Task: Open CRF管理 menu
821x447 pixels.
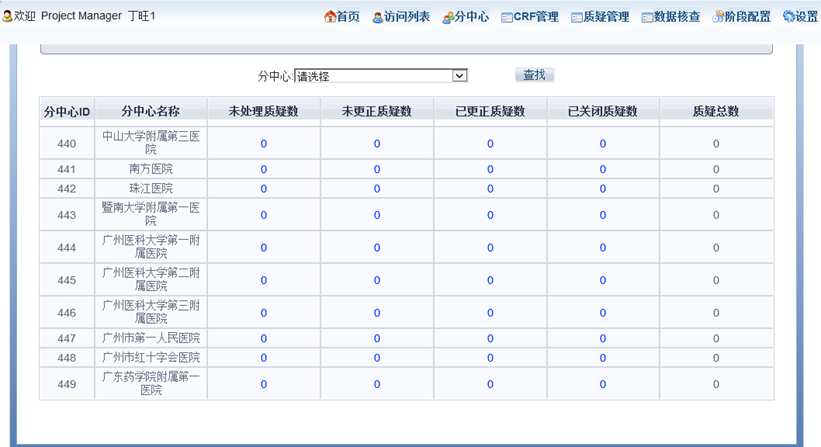Action: (536, 17)
